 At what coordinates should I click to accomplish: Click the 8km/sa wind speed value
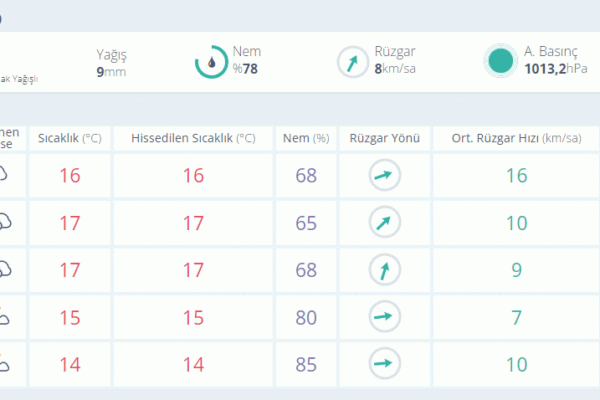[x=395, y=69]
